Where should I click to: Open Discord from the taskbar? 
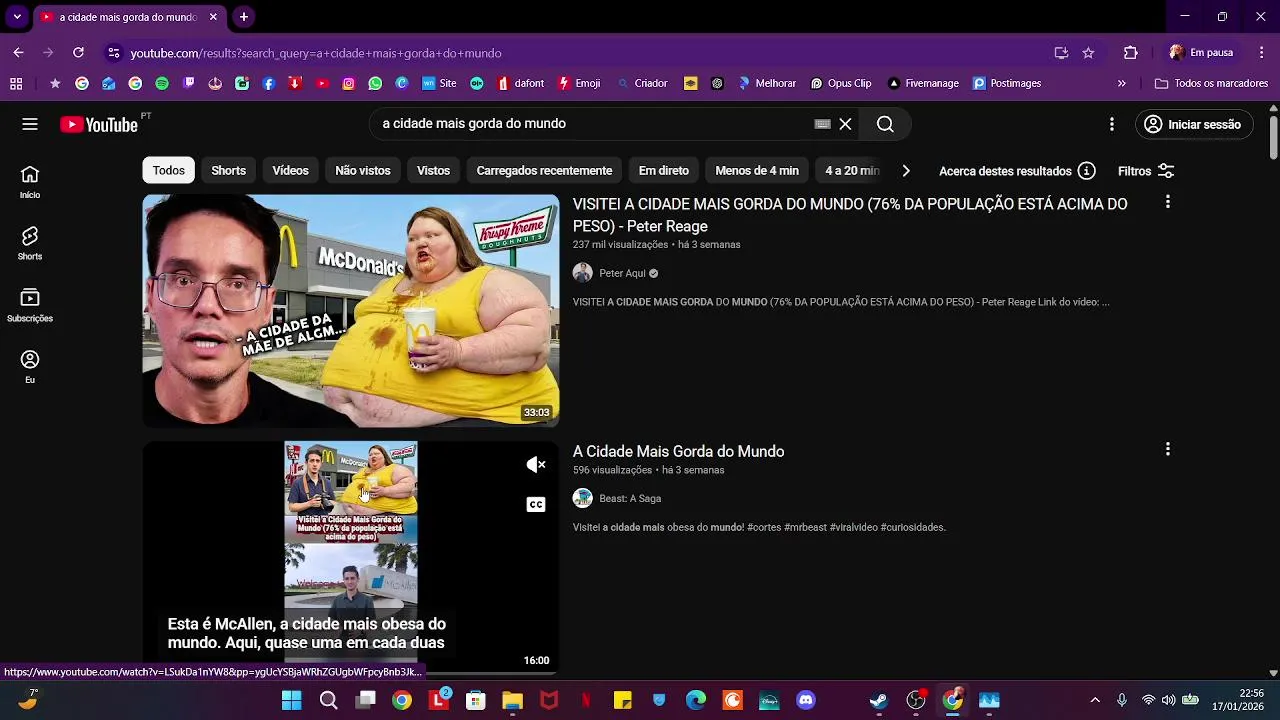pyautogui.click(x=806, y=700)
